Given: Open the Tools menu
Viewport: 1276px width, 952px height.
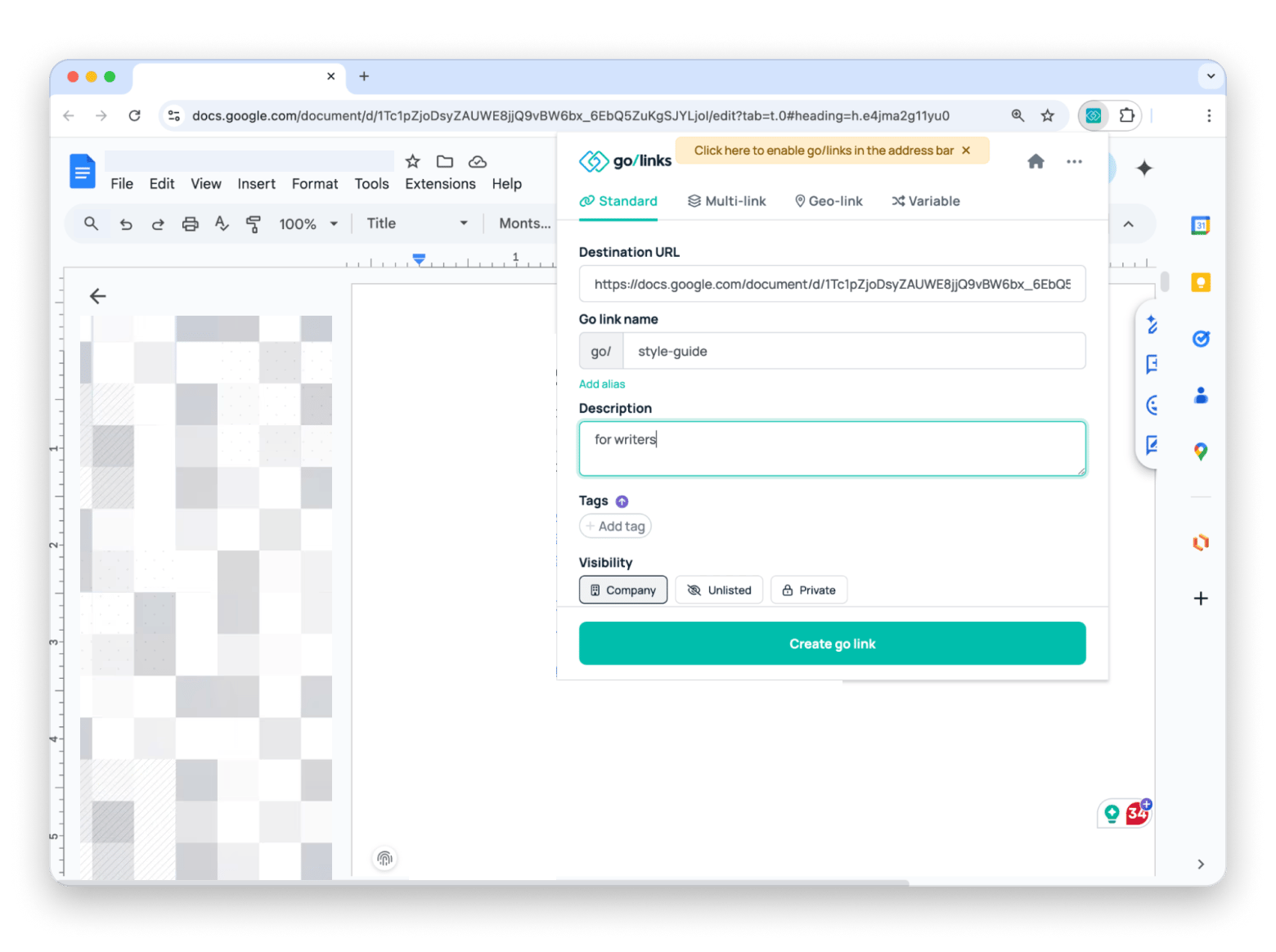Looking at the screenshot, I should point(372,184).
